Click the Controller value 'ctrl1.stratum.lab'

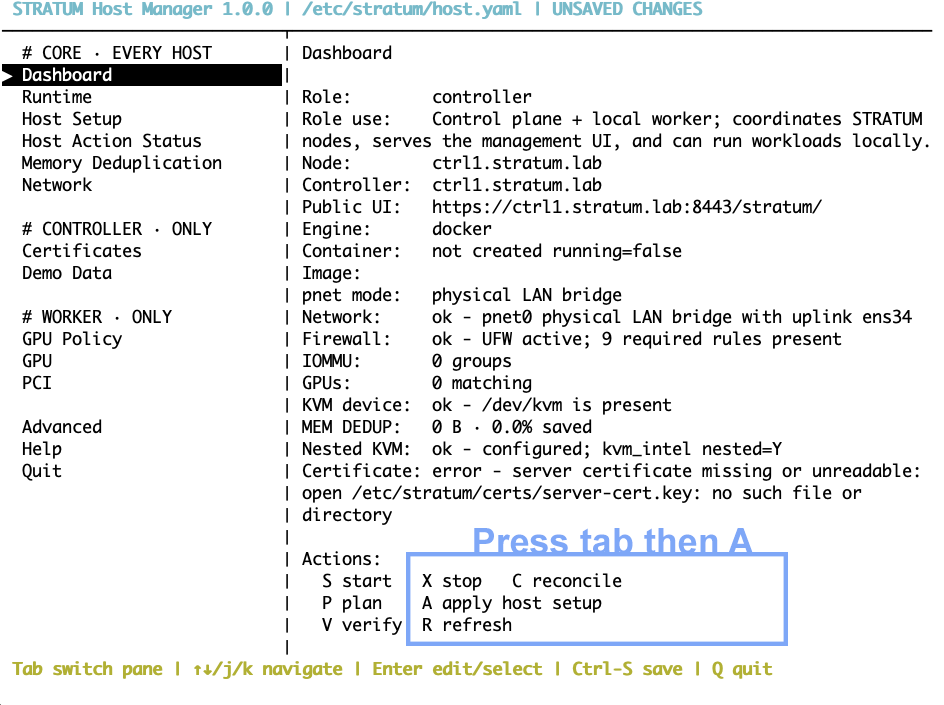coord(517,185)
